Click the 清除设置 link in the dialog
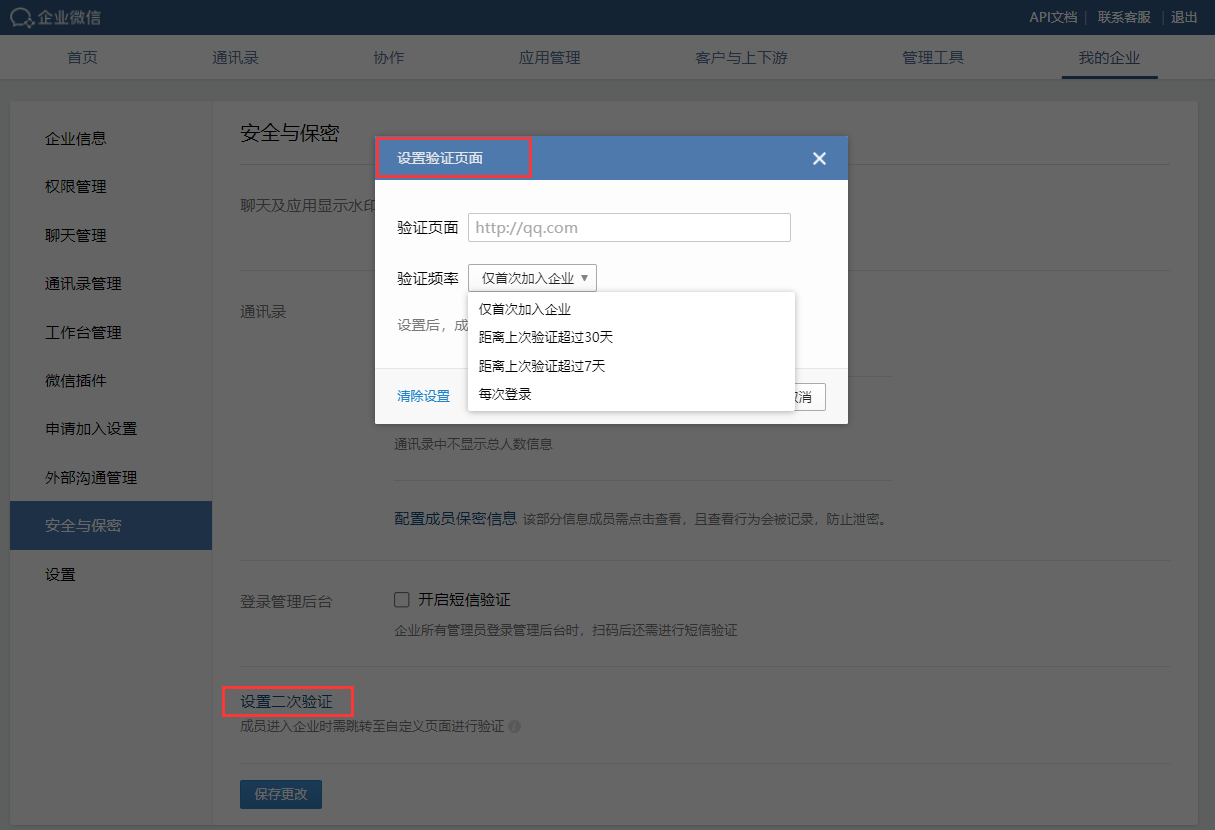1215x830 pixels. tap(423, 396)
